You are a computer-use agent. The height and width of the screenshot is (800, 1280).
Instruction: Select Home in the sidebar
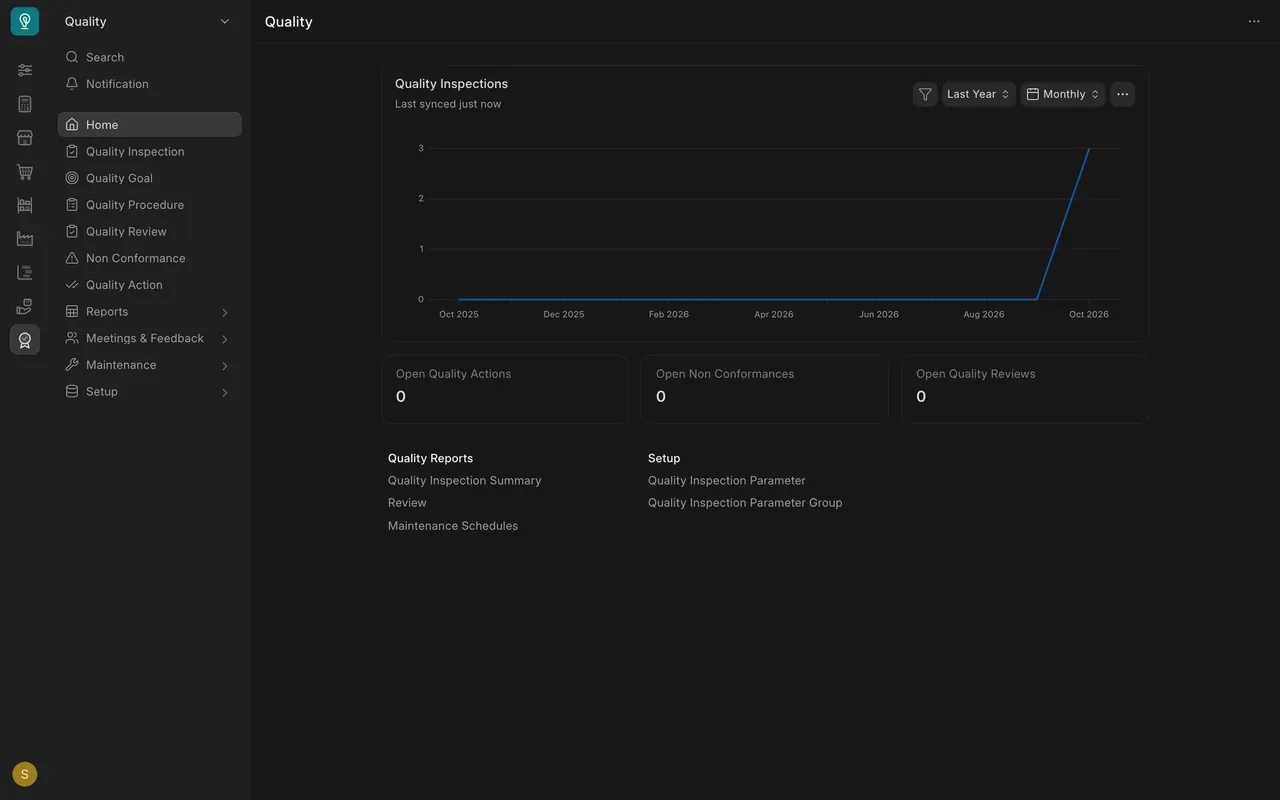point(150,124)
